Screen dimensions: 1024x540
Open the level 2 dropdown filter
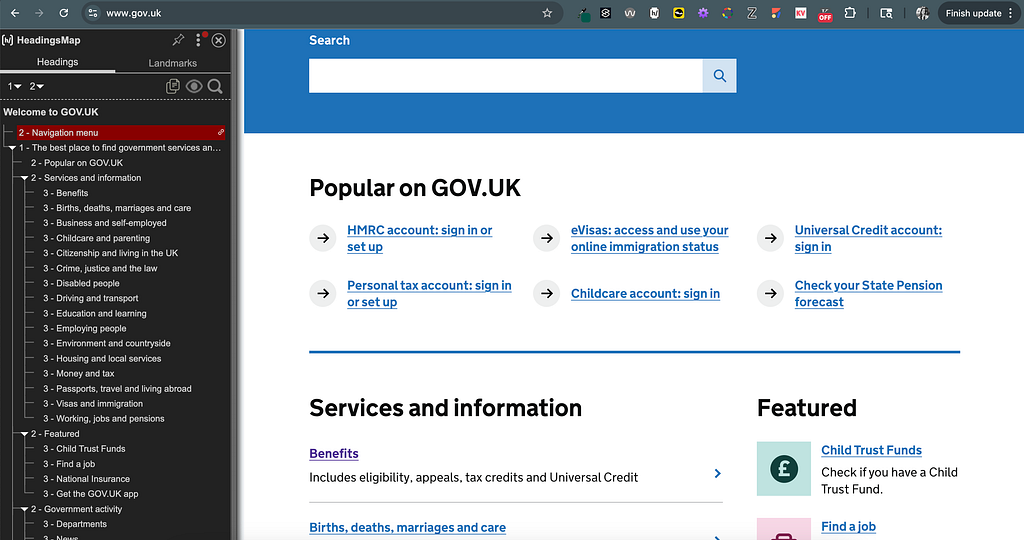tap(37, 86)
